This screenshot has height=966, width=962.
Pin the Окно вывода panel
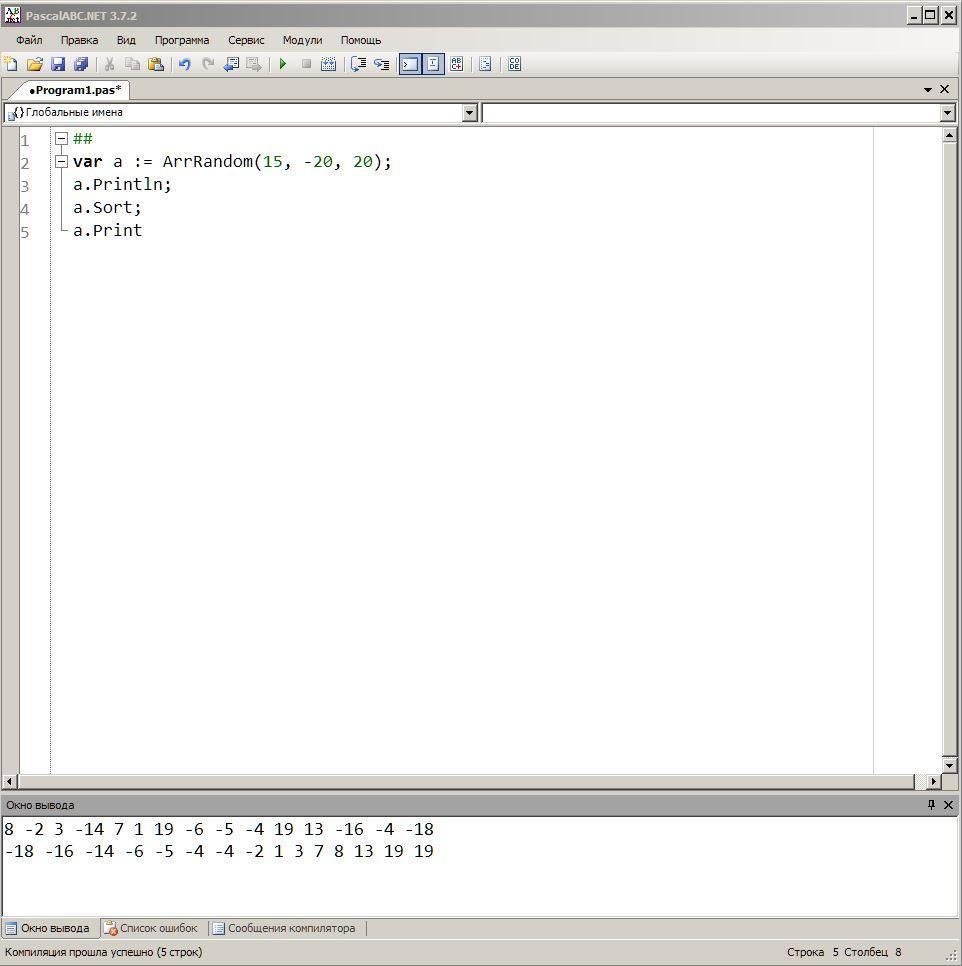coord(931,805)
